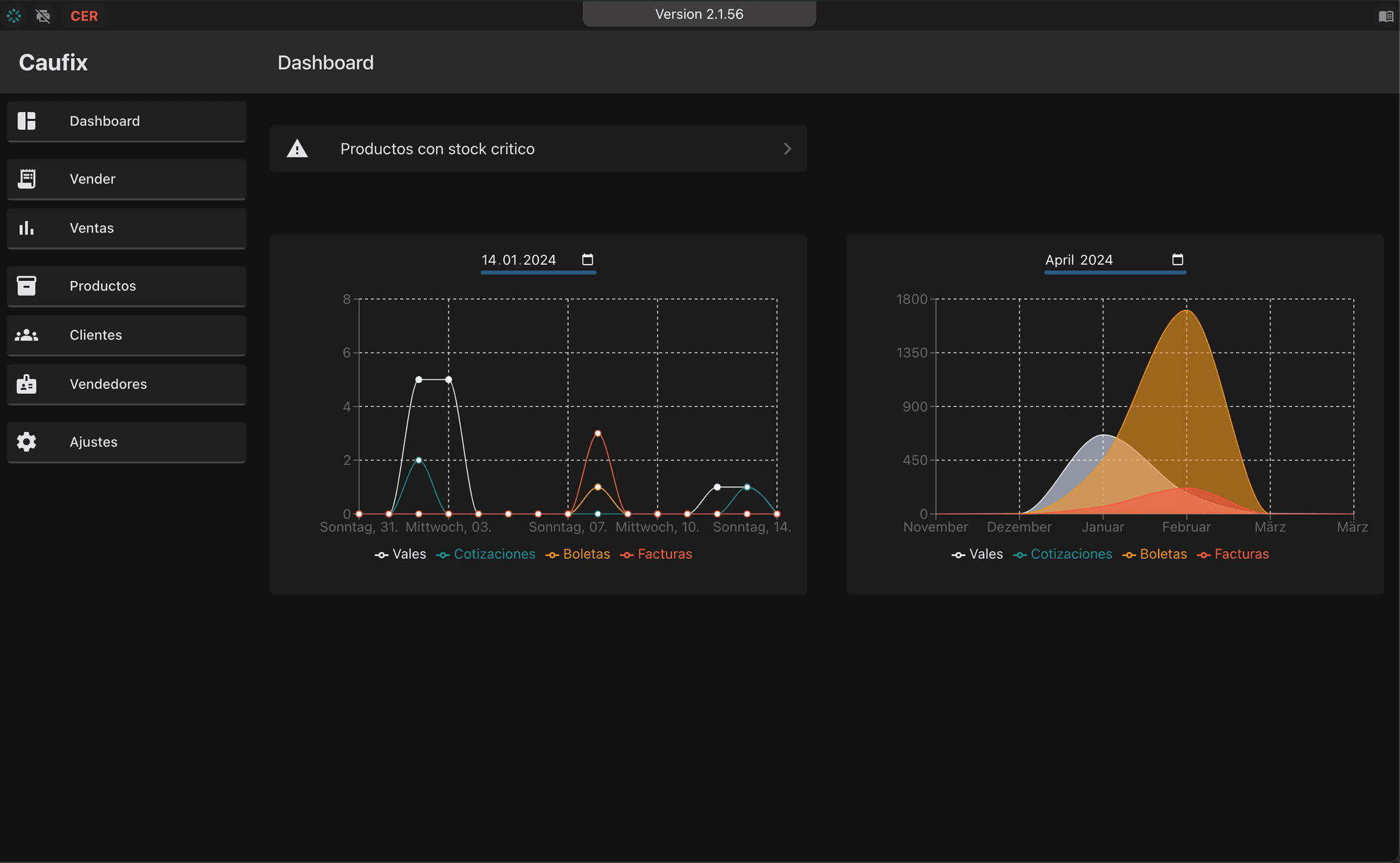Select the Dashboard icon in the sidebar
This screenshot has width=1400, height=863.
tap(27, 121)
